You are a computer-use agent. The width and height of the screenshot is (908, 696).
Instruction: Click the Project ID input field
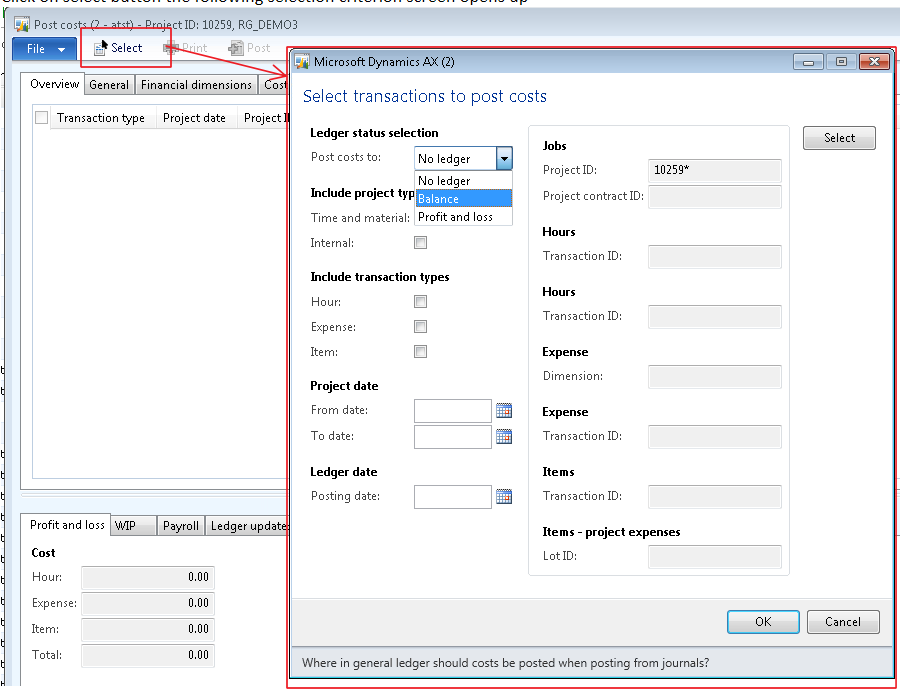pos(714,170)
